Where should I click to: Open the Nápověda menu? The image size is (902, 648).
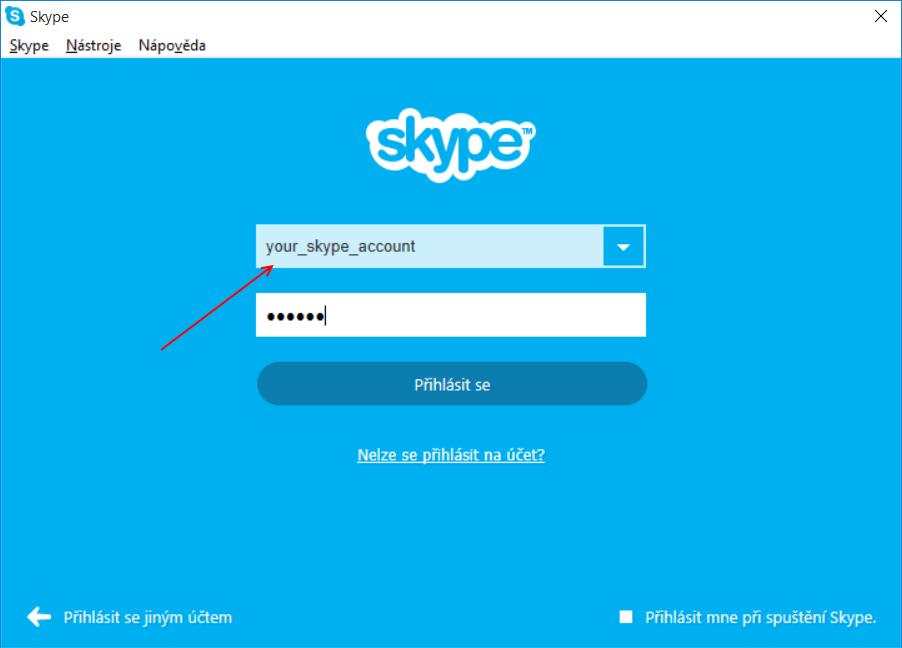point(172,45)
